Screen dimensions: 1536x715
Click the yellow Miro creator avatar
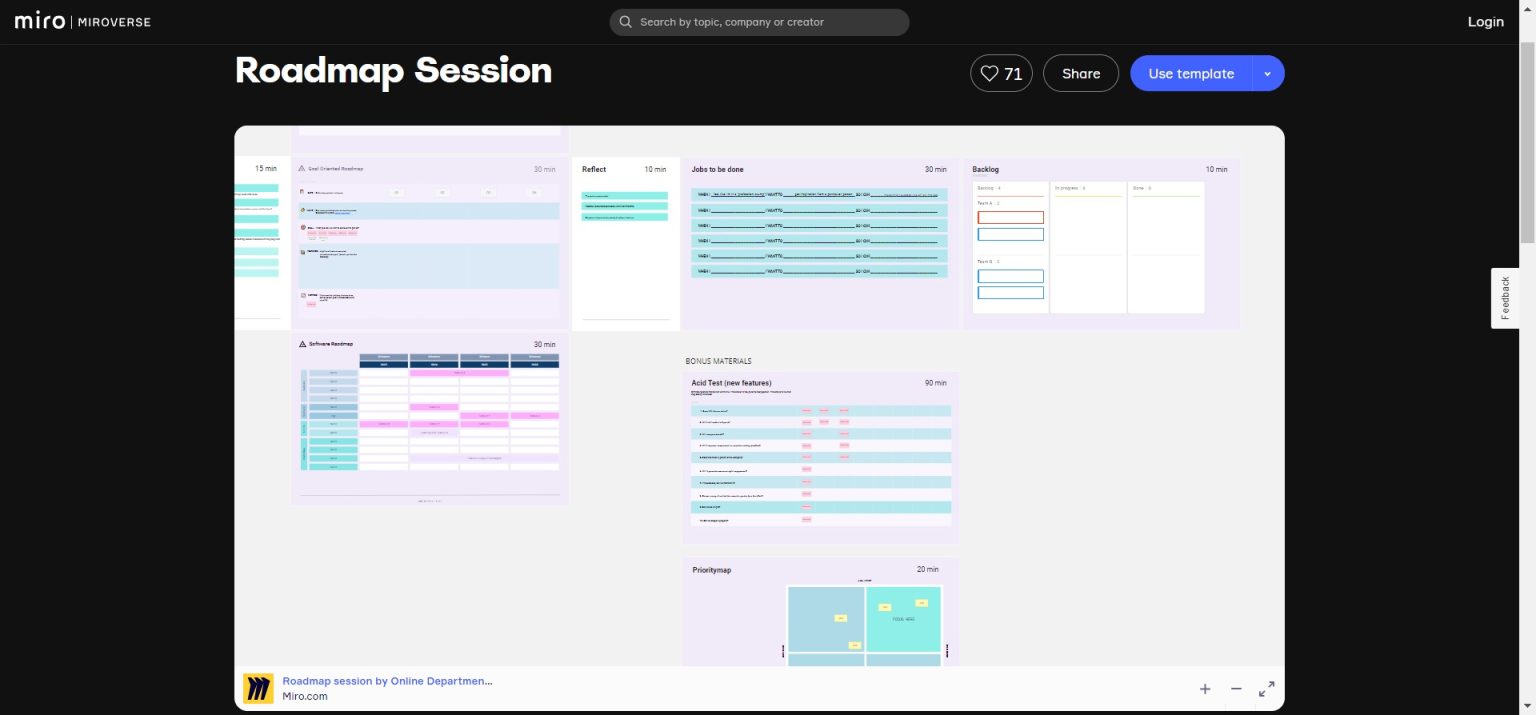click(258, 688)
